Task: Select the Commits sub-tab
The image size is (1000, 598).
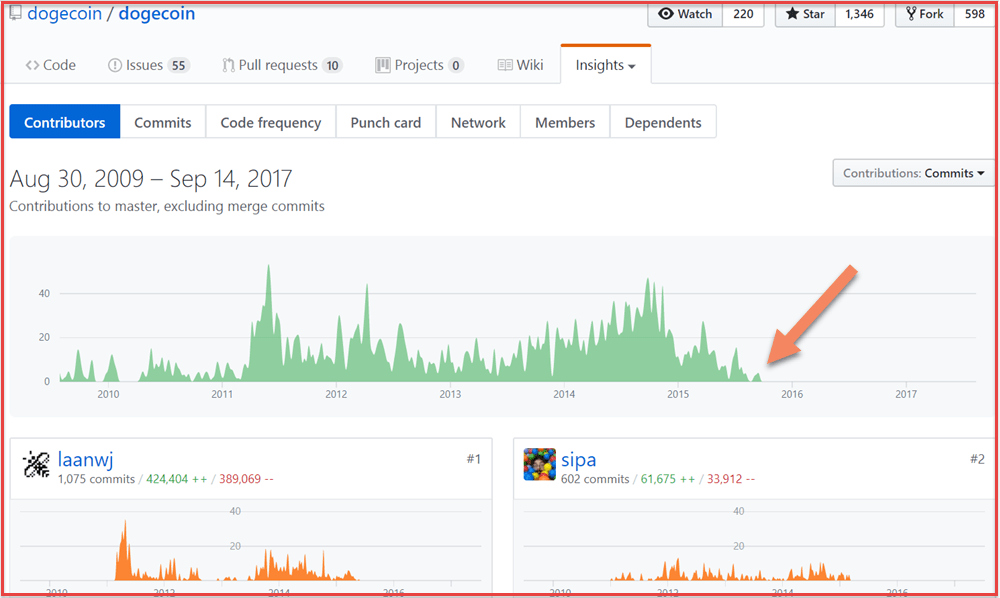Action: coord(163,122)
